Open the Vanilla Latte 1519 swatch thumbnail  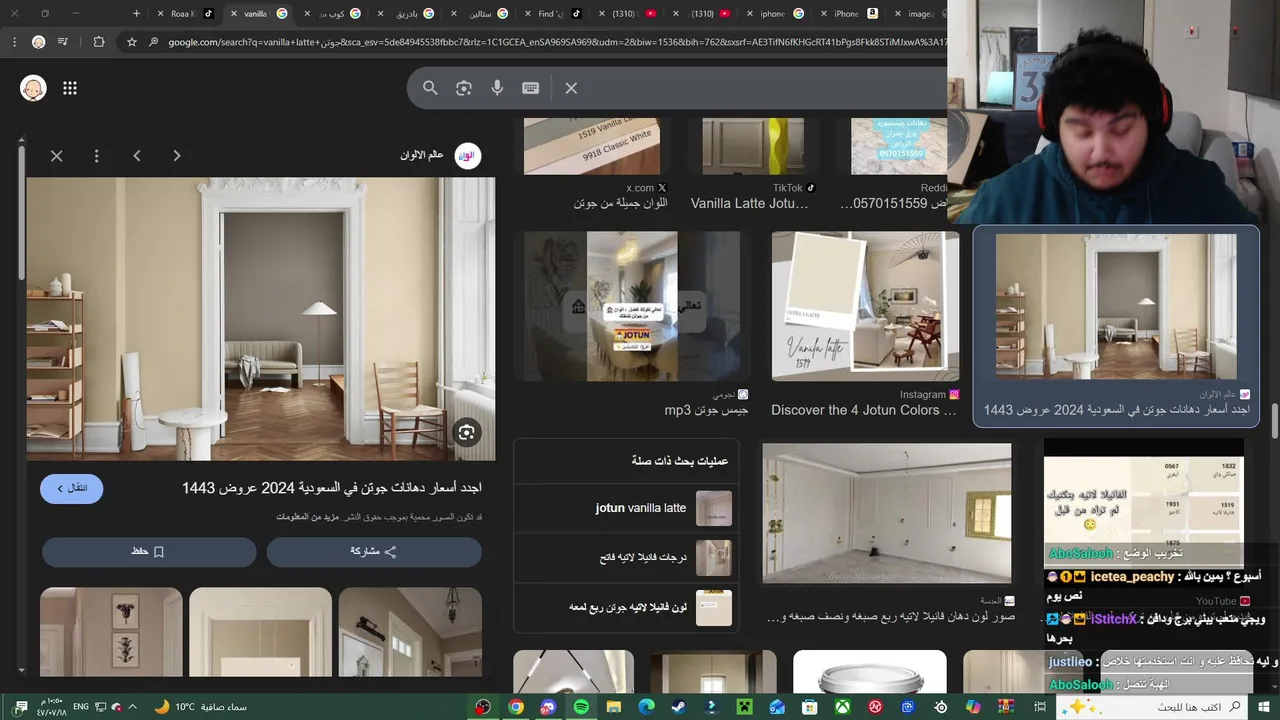pyautogui.click(x=865, y=306)
